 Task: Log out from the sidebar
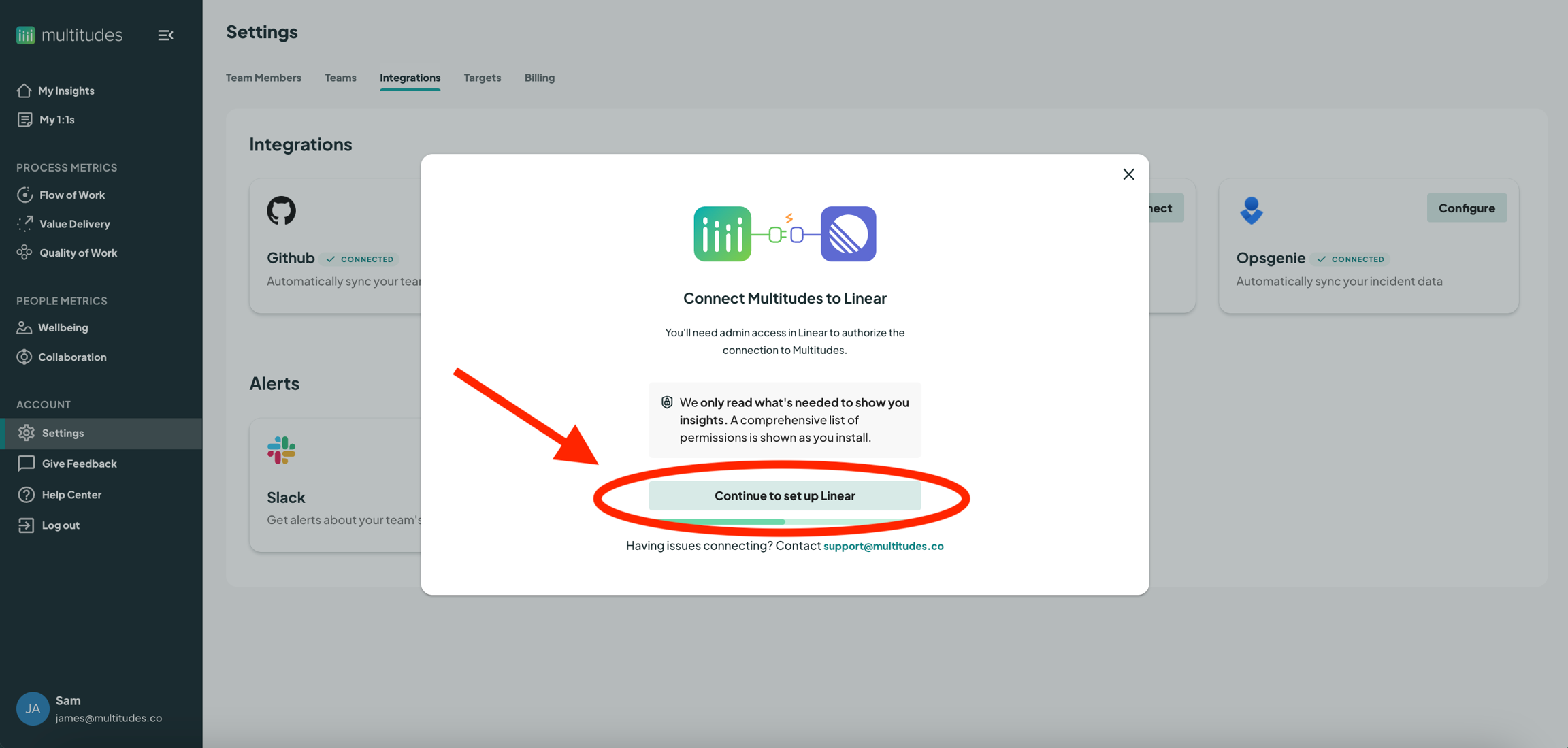click(x=60, y=525)
